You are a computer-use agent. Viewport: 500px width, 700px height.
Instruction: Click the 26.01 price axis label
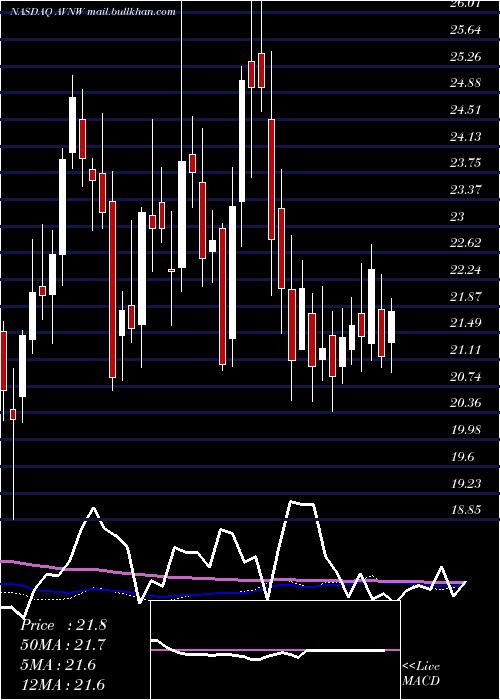[x=466, y=4]
